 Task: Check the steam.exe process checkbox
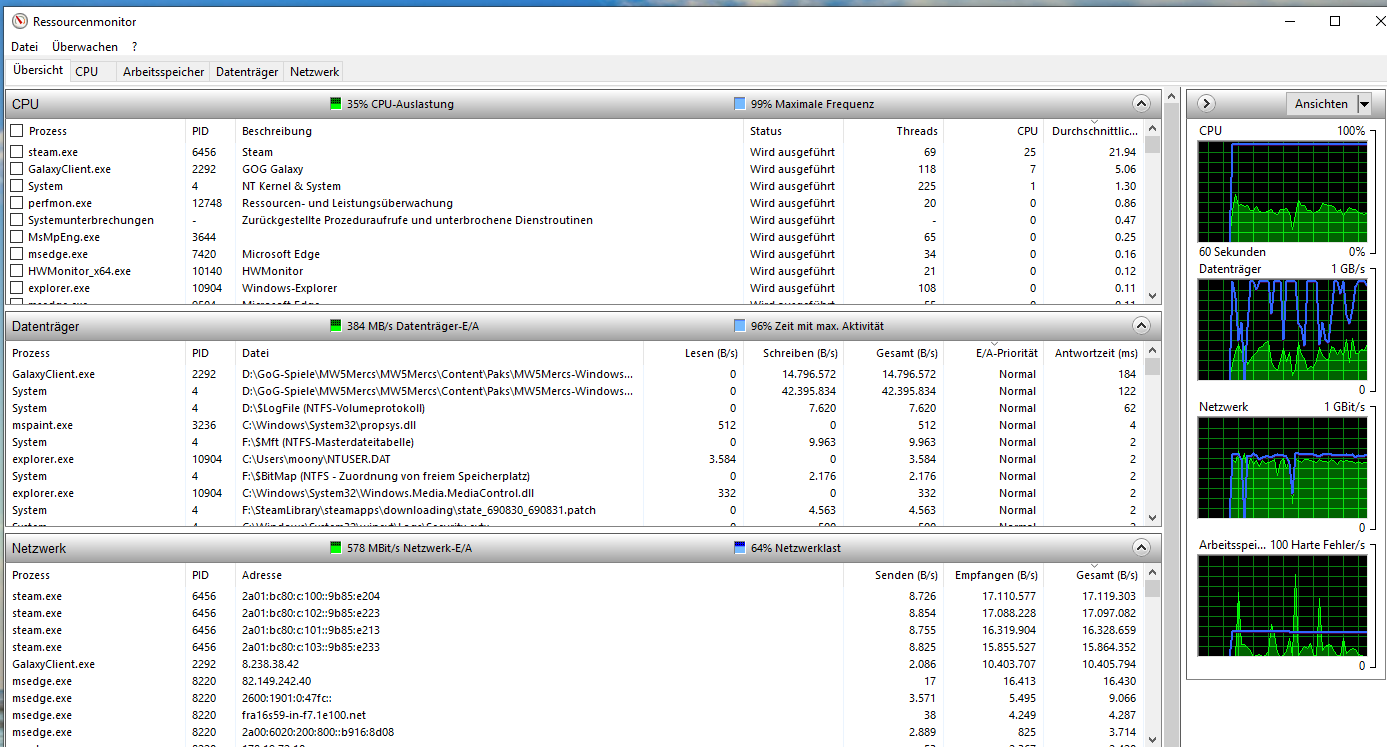coord(17,152)
